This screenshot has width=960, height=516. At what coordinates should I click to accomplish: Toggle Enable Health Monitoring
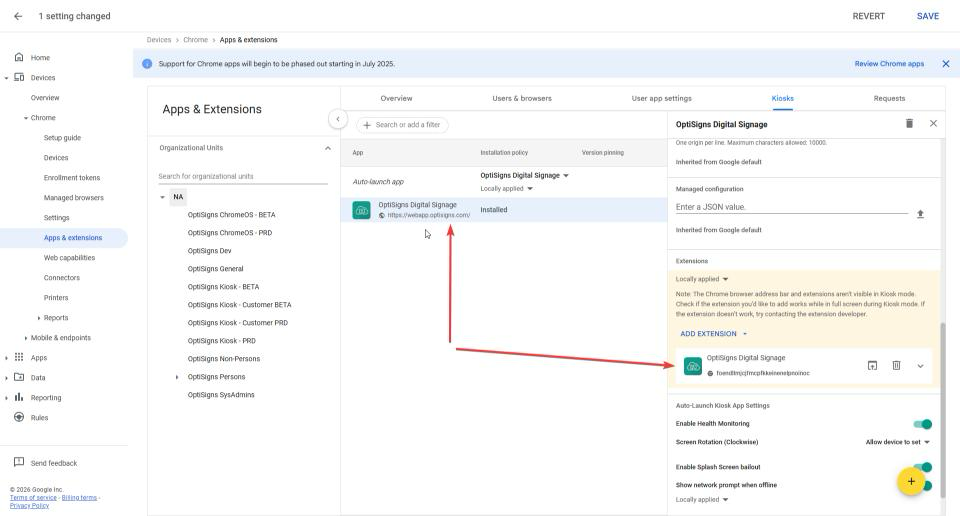[922, 424]
